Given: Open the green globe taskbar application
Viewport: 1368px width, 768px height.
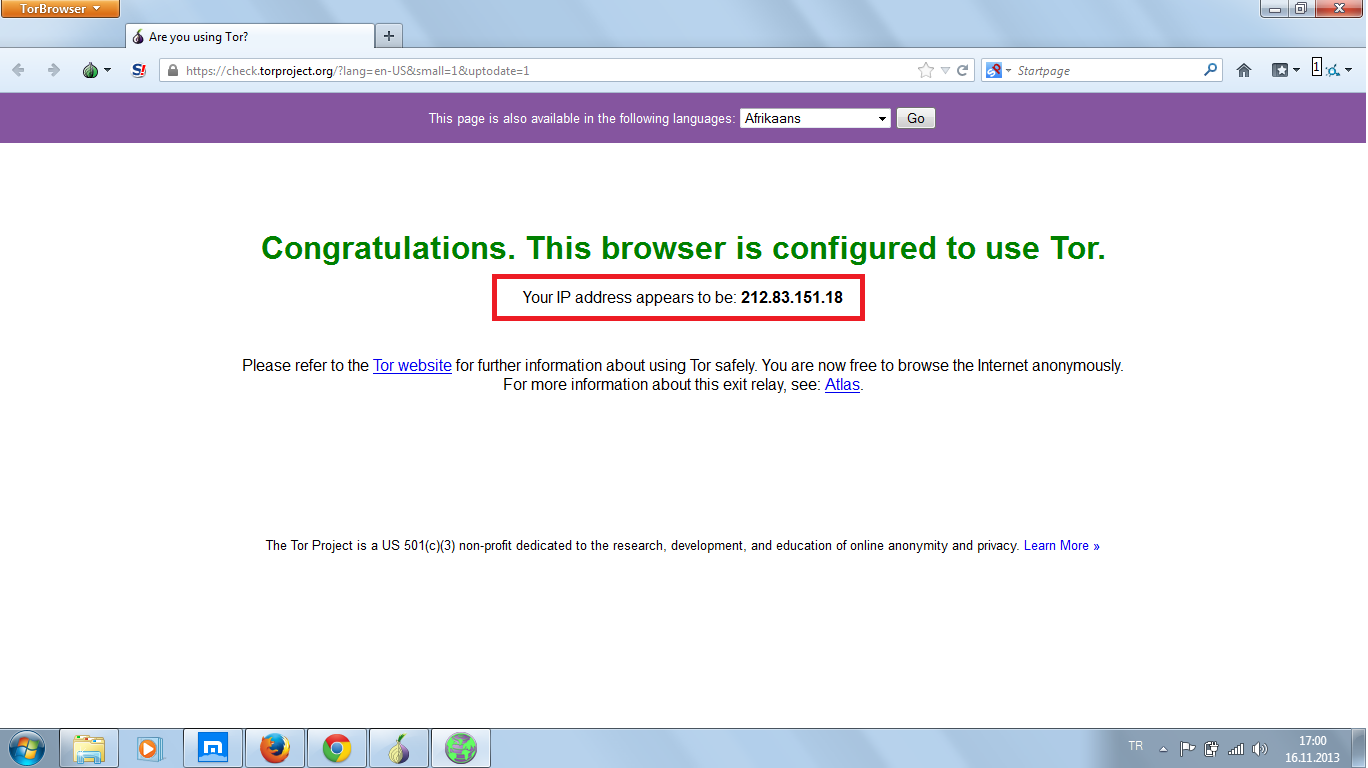Looking at the screenshot, I should click(x=460, y=748).
